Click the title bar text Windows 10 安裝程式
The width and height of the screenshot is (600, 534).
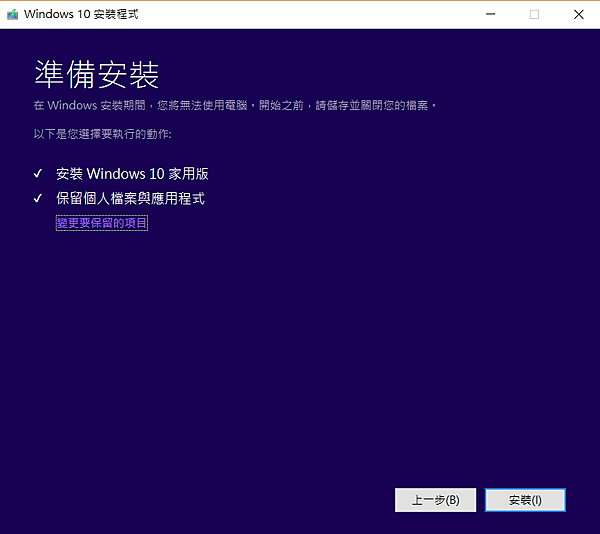pos(81,14)
